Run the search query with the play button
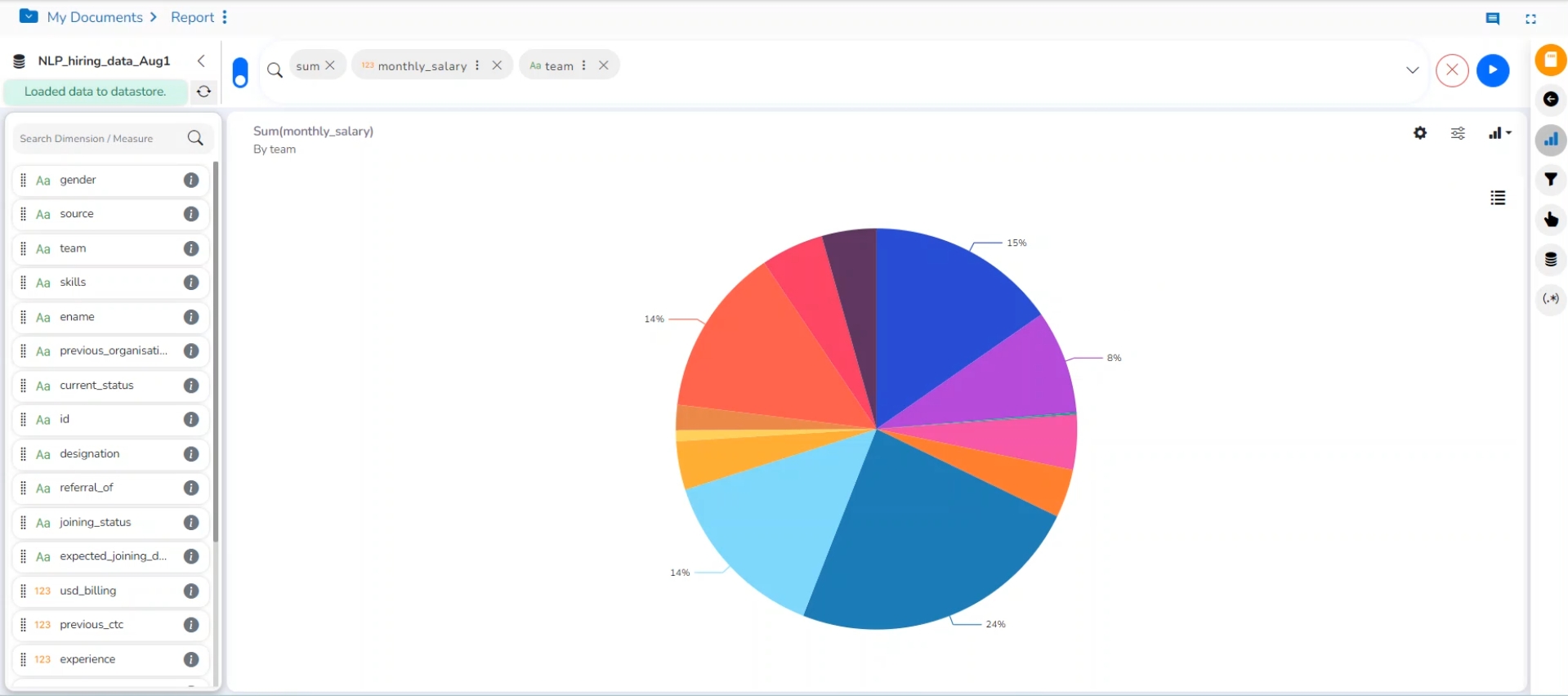1568x696 pixels. tap(1493, 70)
